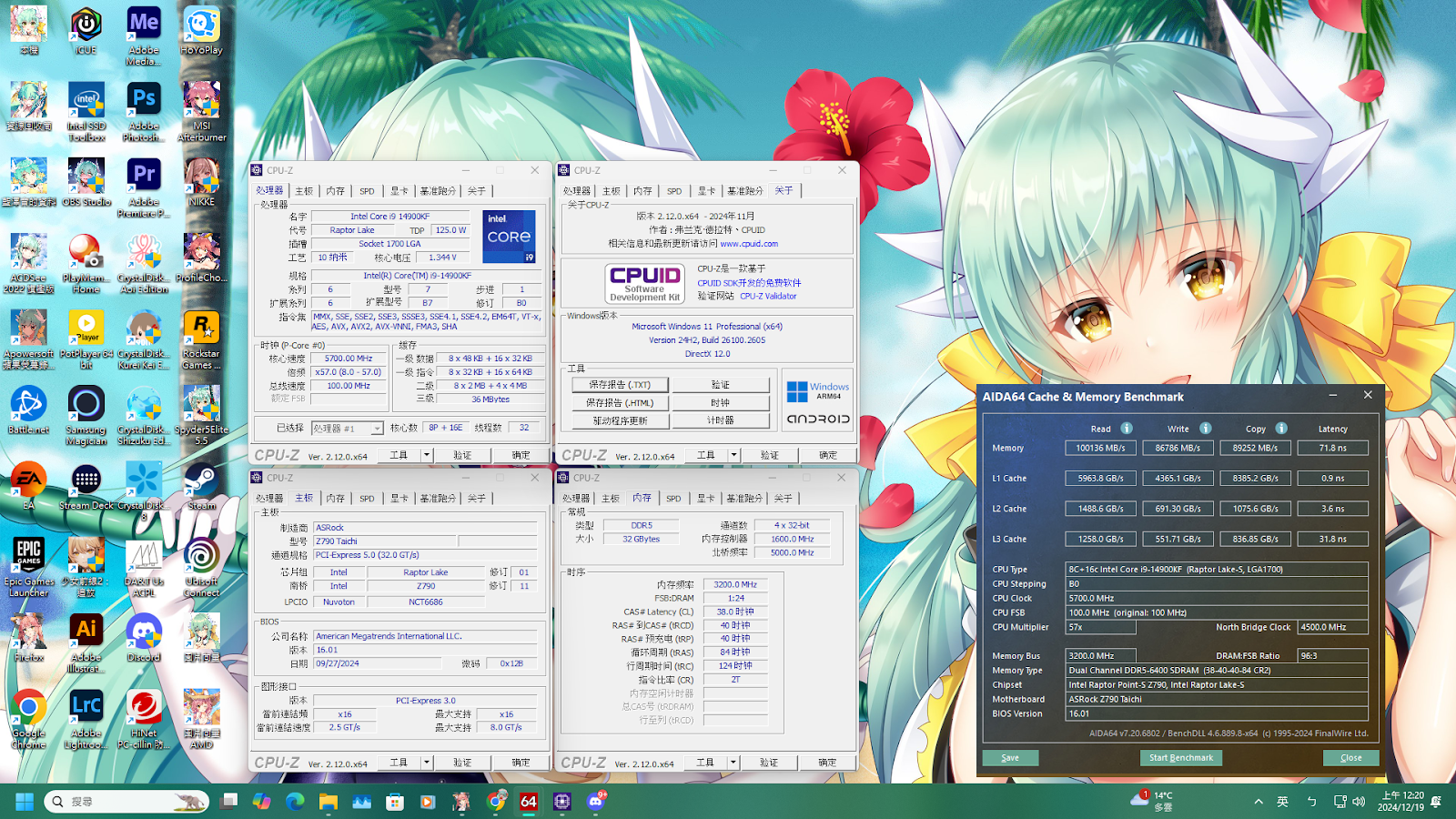Viewport: 1456px width, 819px height.
Task: Click 驱动程序更新 button
Action: tap(620, 420)
